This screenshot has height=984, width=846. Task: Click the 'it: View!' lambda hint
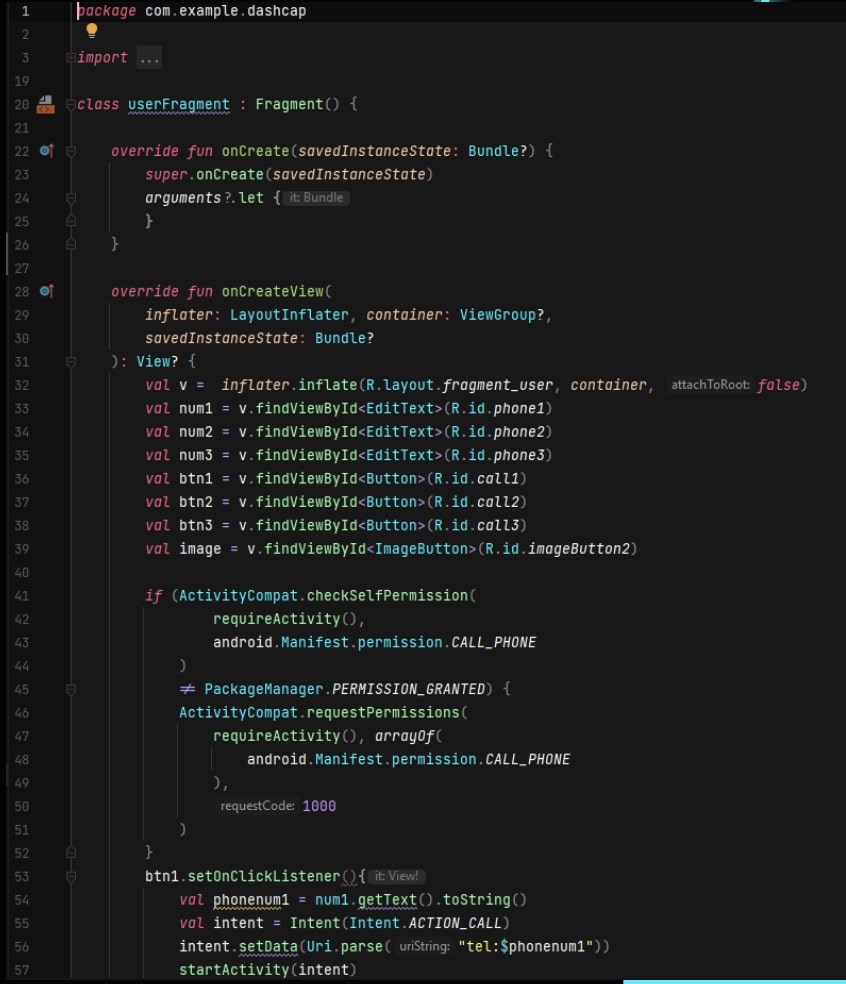397,876
